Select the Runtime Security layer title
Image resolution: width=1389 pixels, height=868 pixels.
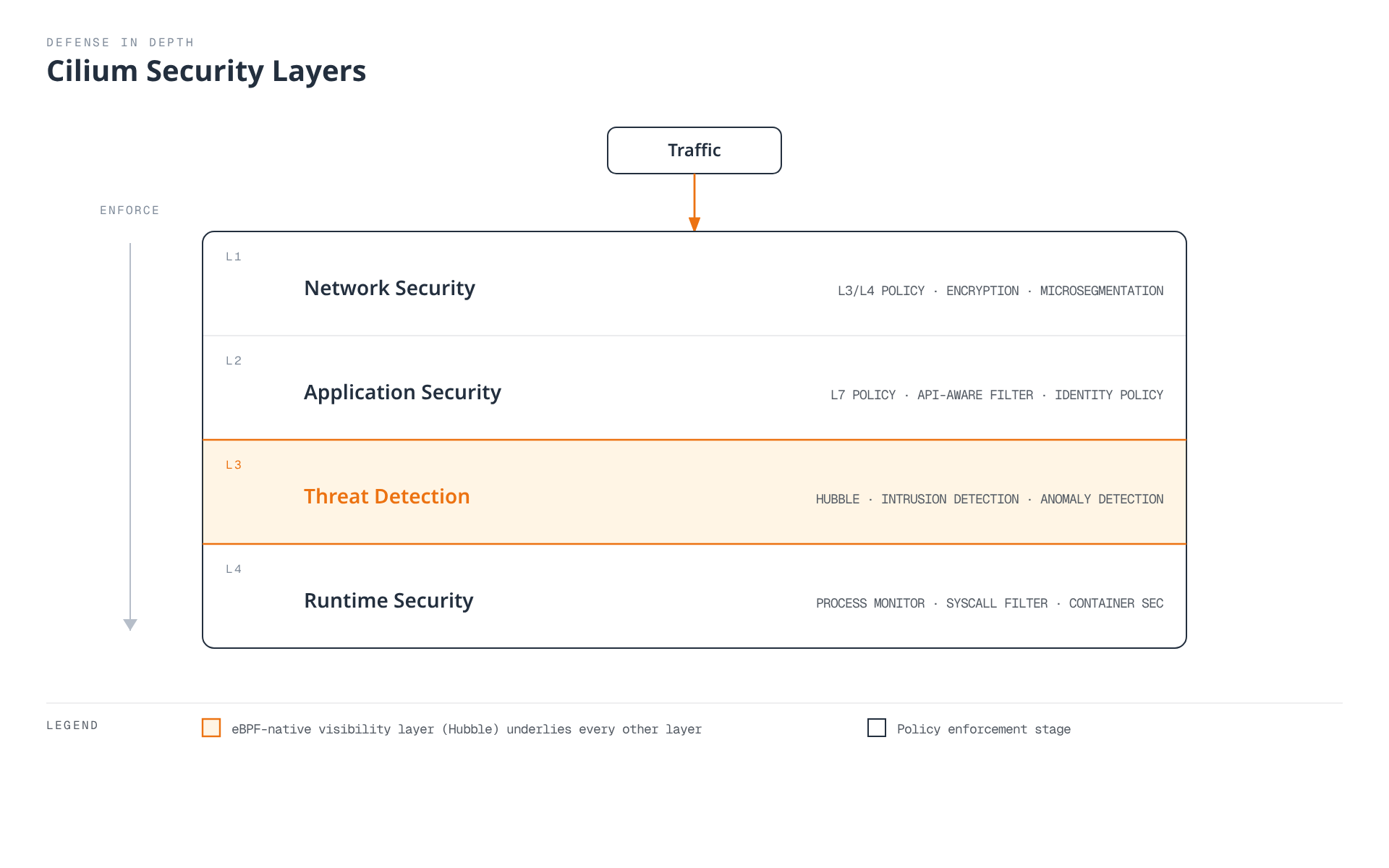tap(388, 600)
